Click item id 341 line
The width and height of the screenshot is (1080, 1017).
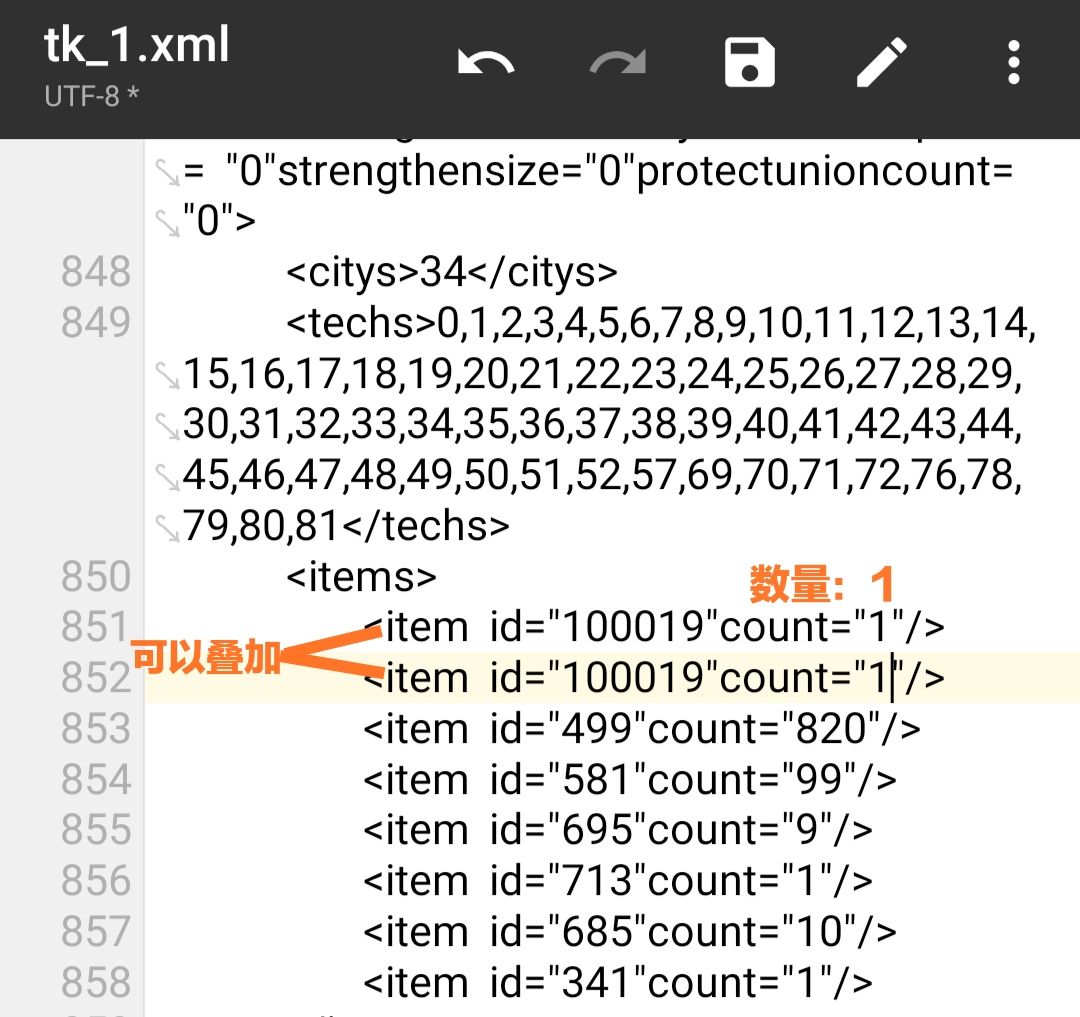(x=616, y=982)
